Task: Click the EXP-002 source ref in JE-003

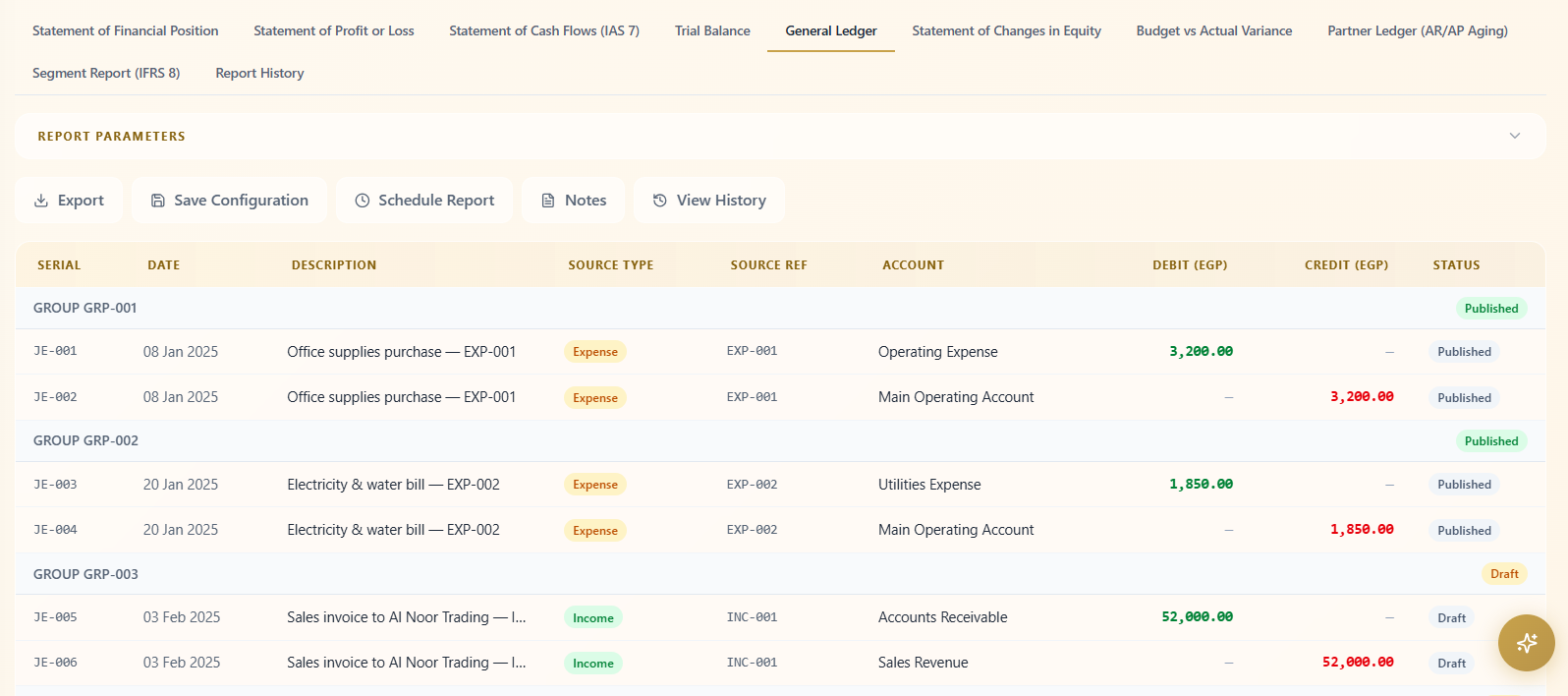Action: pos(752,485)
